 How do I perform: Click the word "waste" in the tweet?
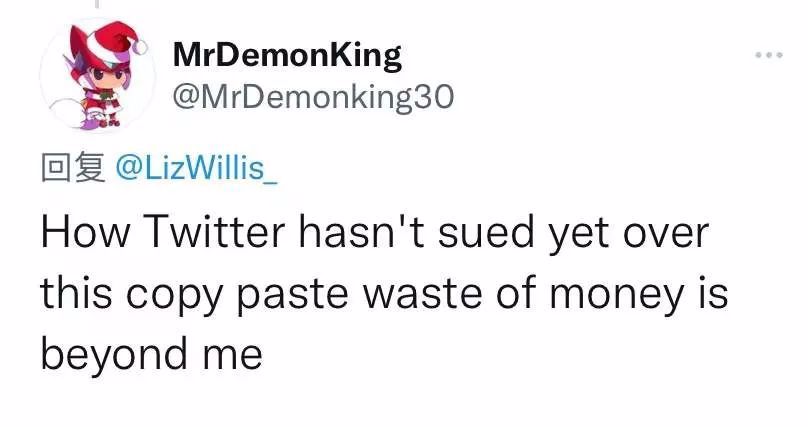point(422,294)
